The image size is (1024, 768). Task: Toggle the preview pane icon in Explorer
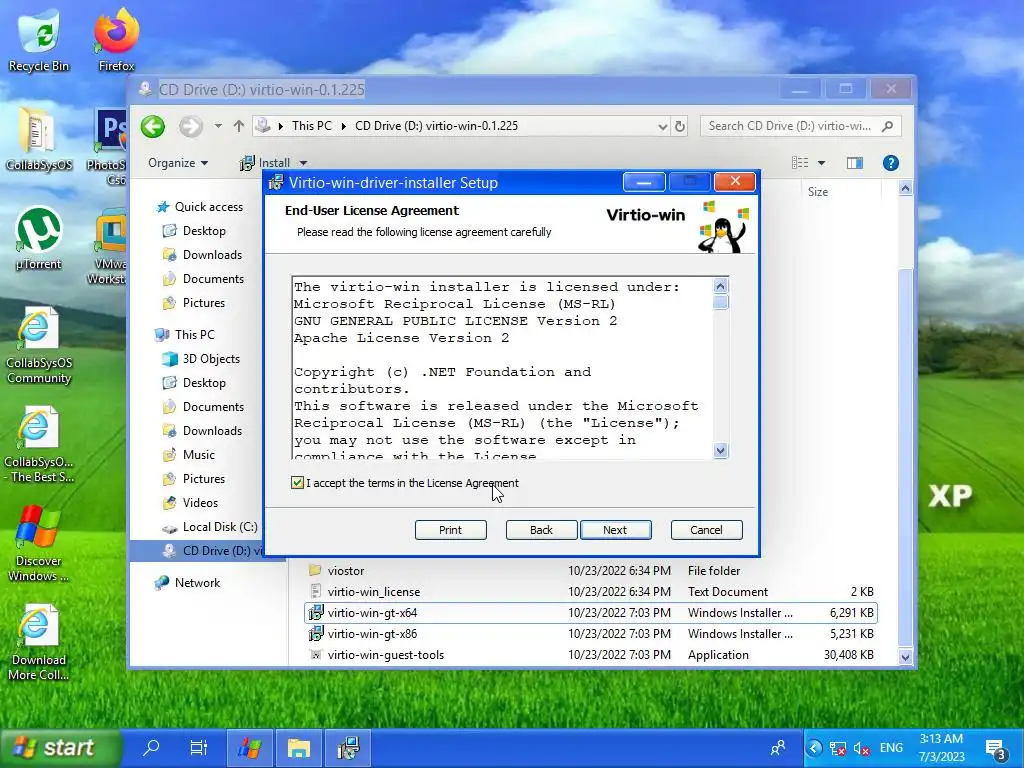click(855, 163)
